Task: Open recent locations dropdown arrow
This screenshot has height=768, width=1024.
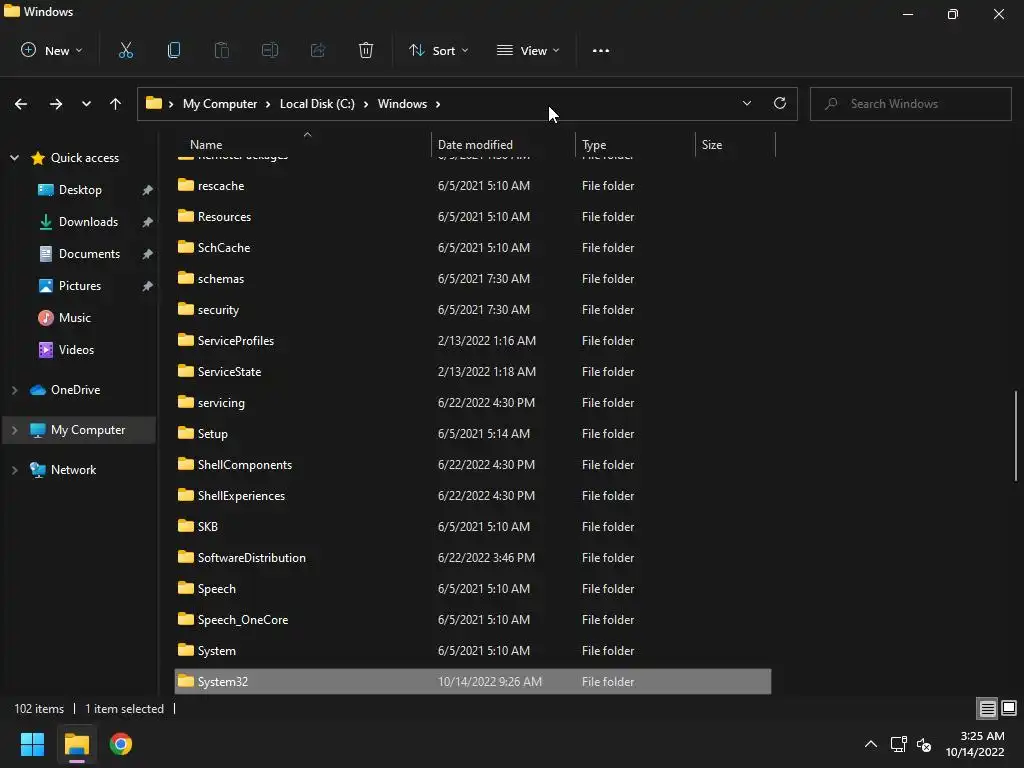Action: click(x=86, y=104)
